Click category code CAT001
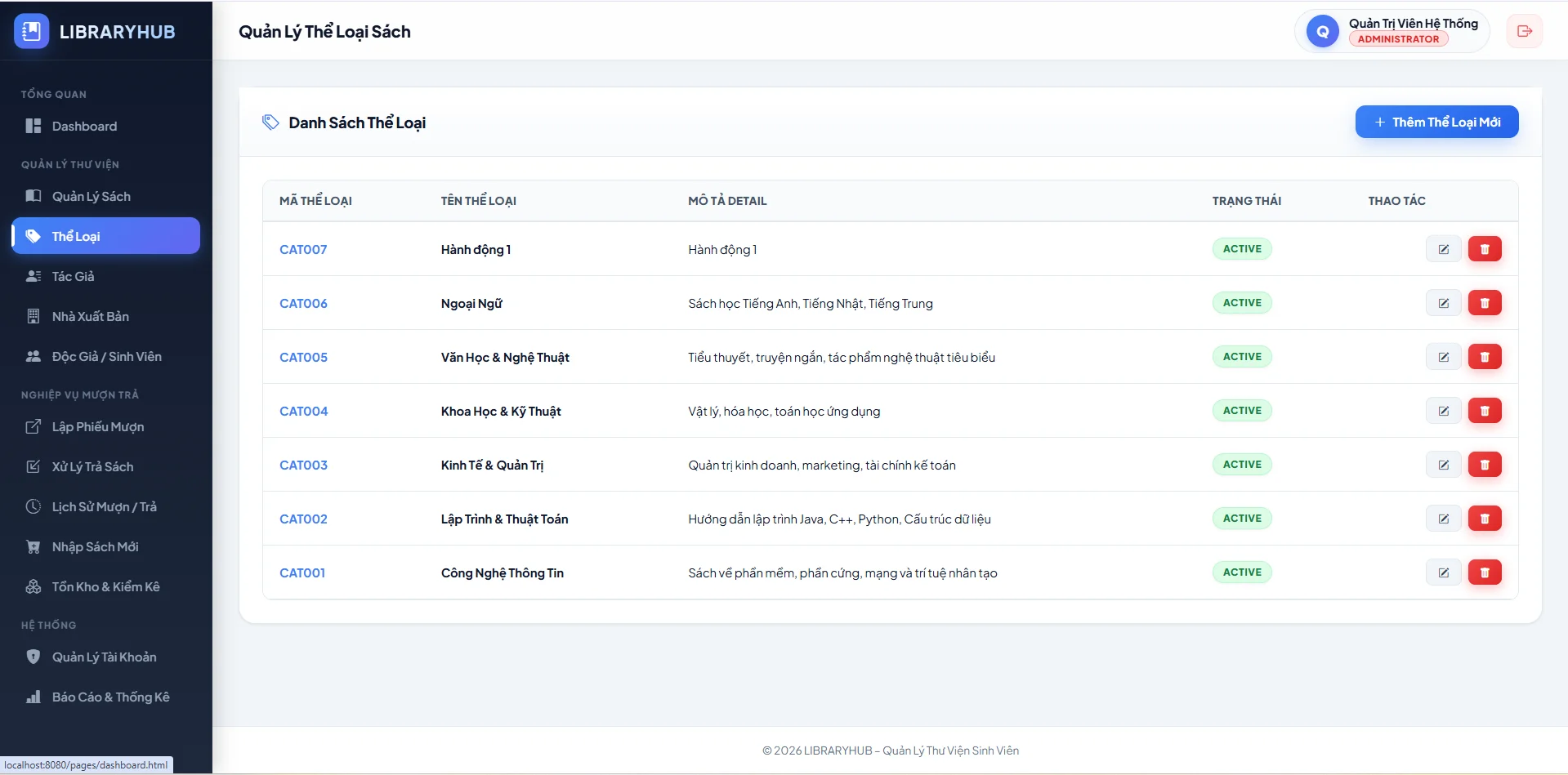 pos(302,572)
